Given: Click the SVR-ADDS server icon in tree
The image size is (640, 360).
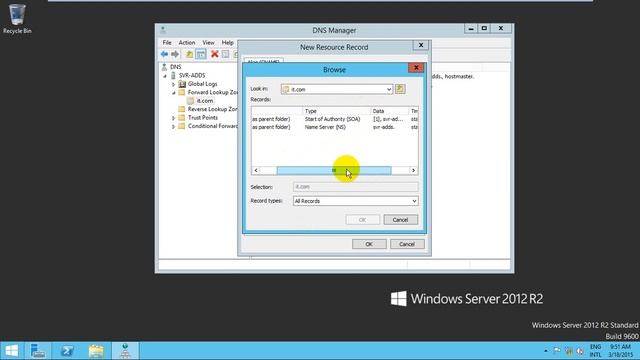Looking at the screenshot, I should (173, 76).
